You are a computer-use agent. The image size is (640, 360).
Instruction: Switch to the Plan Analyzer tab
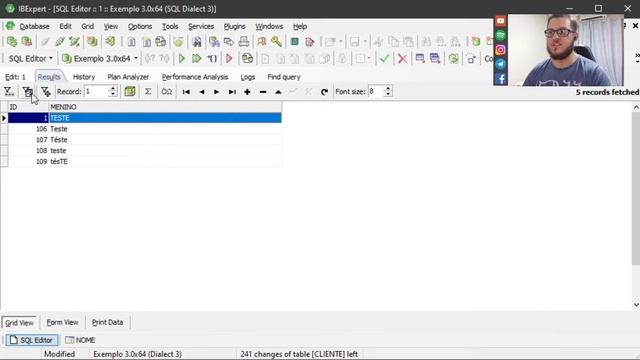(128, 77)
